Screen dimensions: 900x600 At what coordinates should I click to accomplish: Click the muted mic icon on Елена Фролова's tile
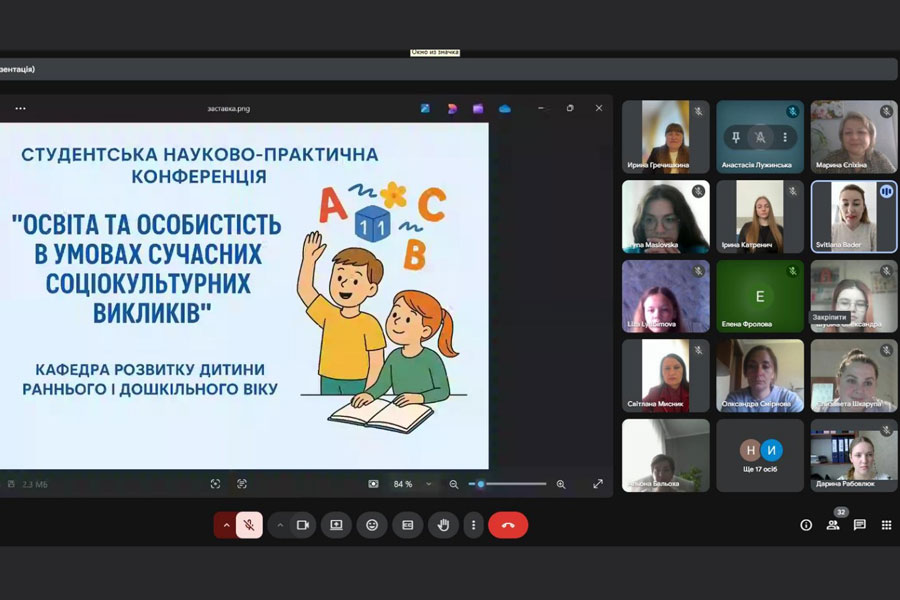(793, 270)
